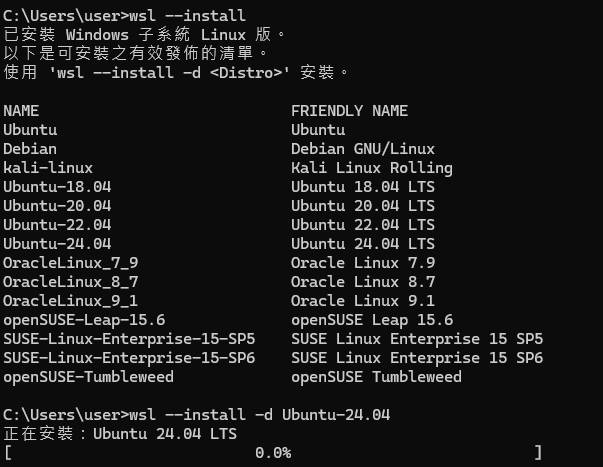Click the Debian GNU/Linux friendly name
Image resolution: width=603 pixels, height=467 pixels.
pos(363,149)
